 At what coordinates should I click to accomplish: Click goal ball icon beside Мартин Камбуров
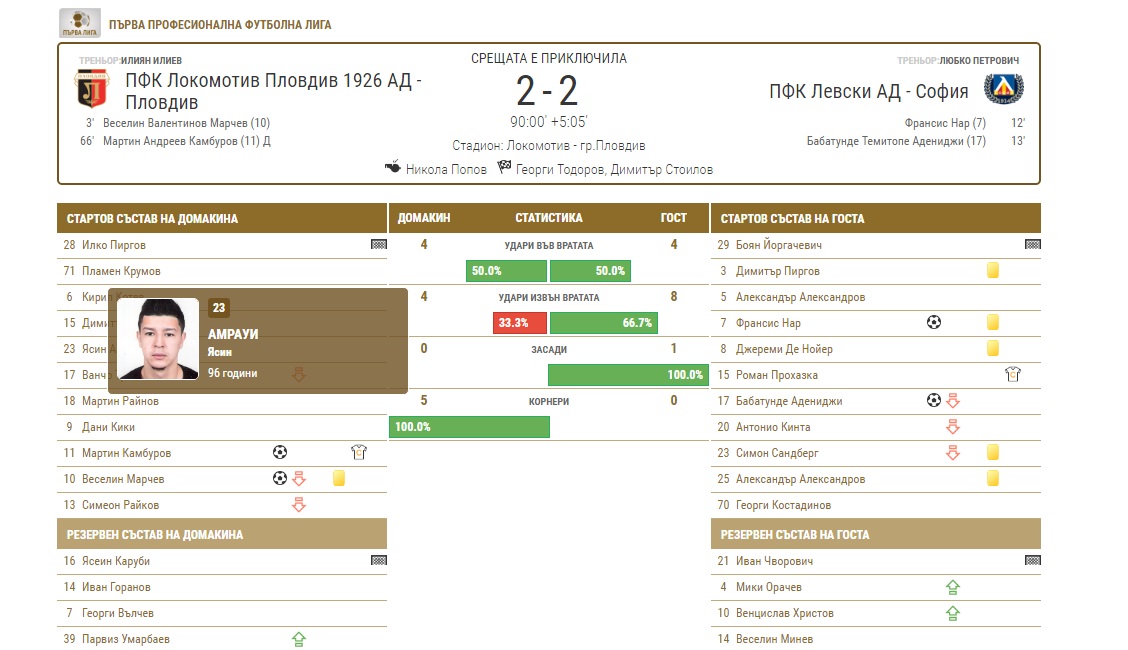280,453
